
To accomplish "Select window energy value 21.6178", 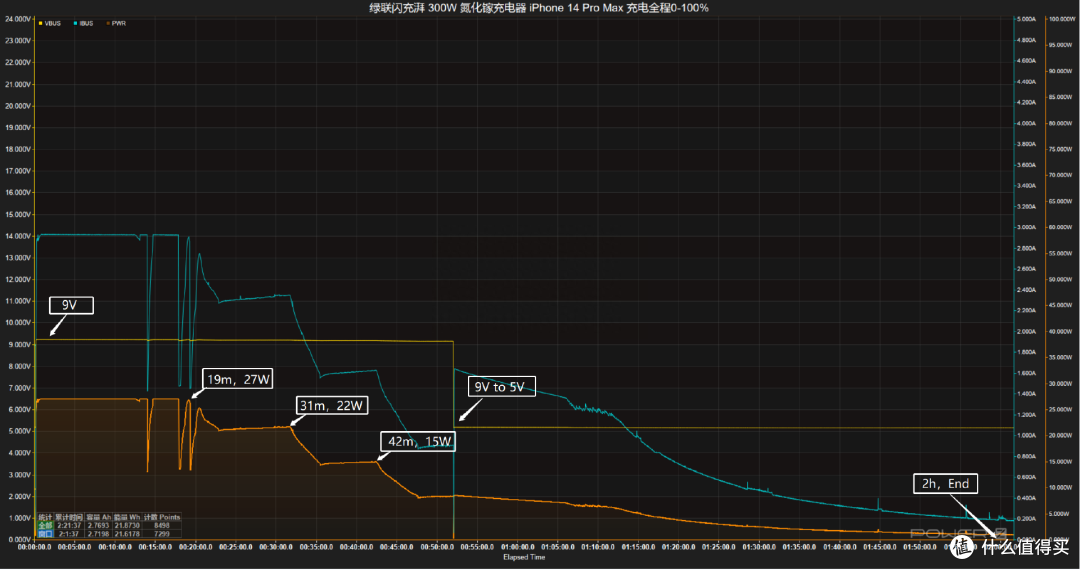I will 127,534.
